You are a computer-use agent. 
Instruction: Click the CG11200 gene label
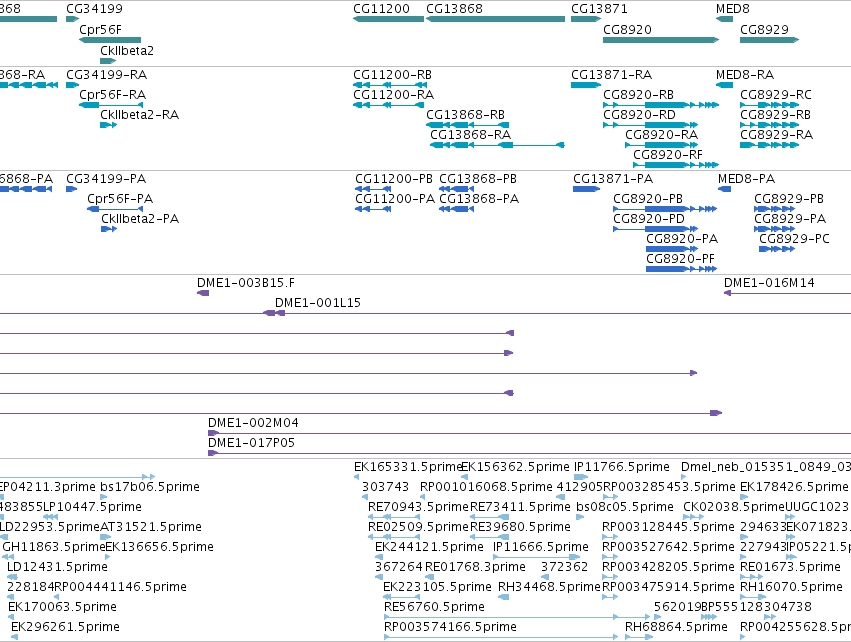point(381,9)
